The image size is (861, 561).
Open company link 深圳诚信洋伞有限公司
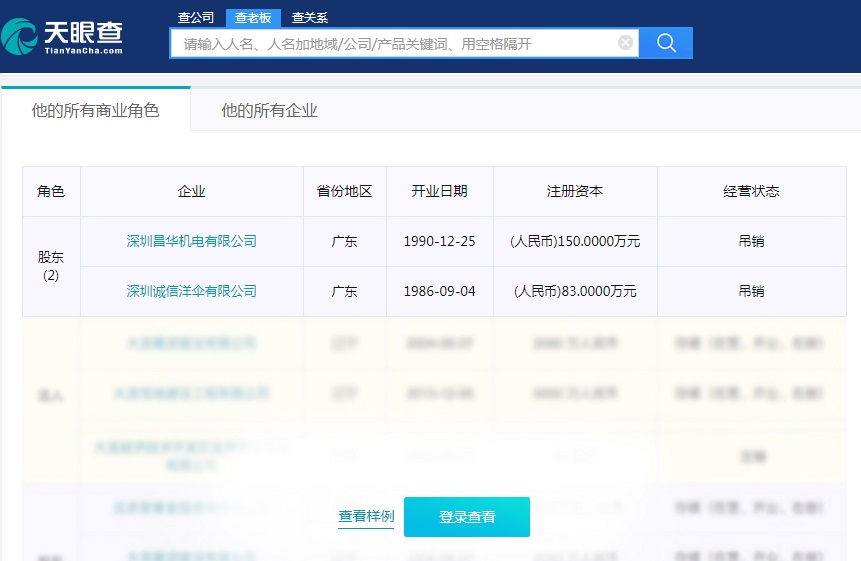[192, 291]
